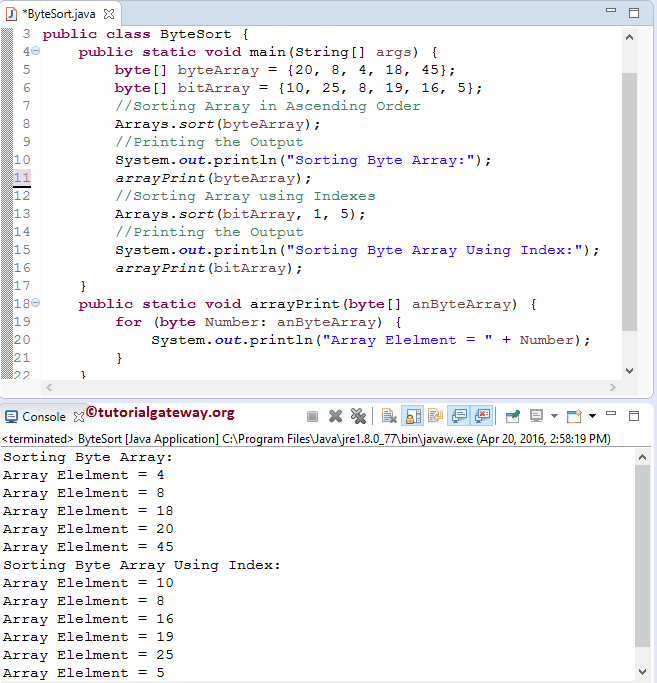Click 'byteArray' variable declaration on line 5
The image size is (657, 683).
point(218,70)
